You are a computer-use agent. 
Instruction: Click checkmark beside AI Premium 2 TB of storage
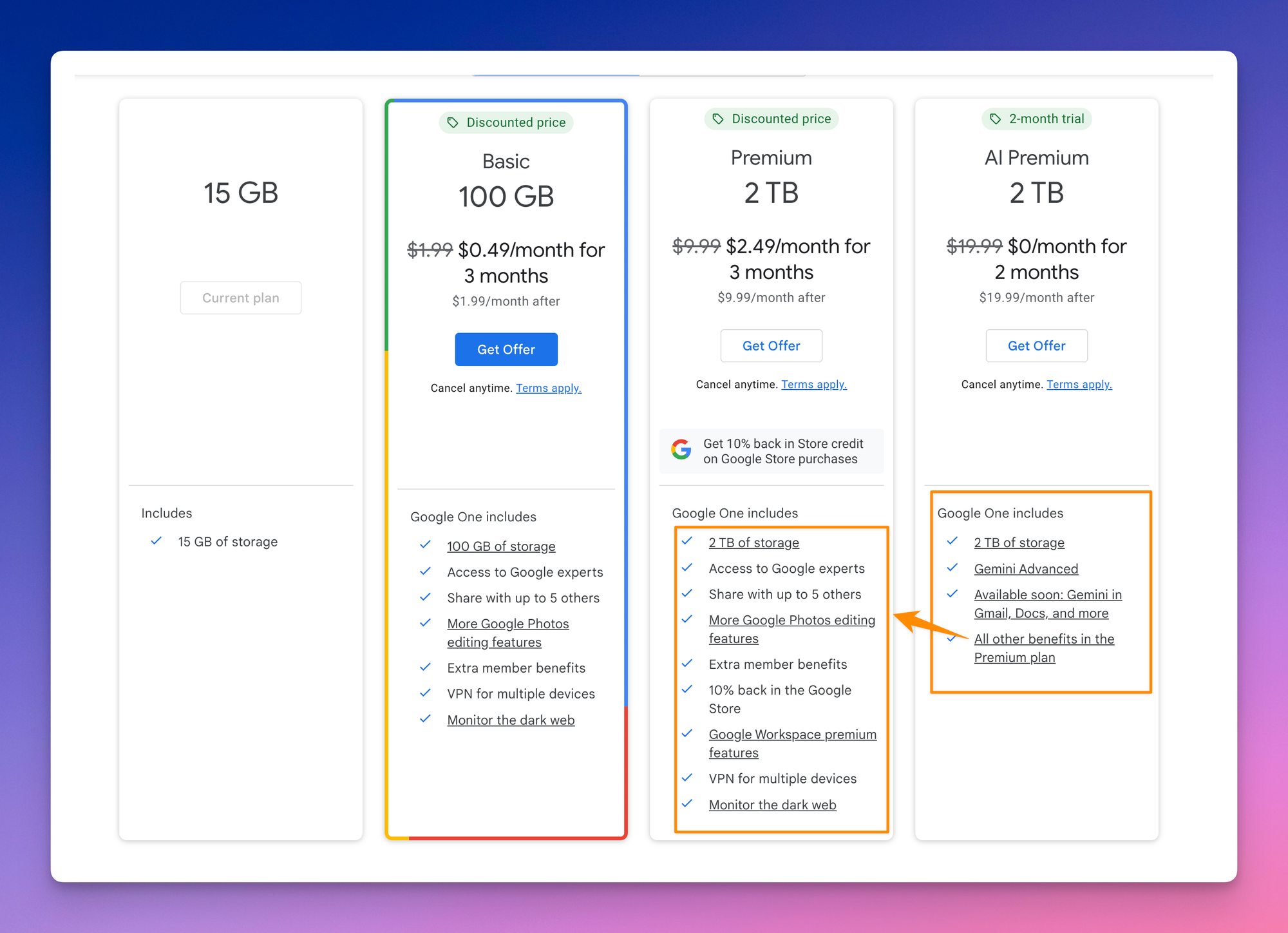(952, 541)
